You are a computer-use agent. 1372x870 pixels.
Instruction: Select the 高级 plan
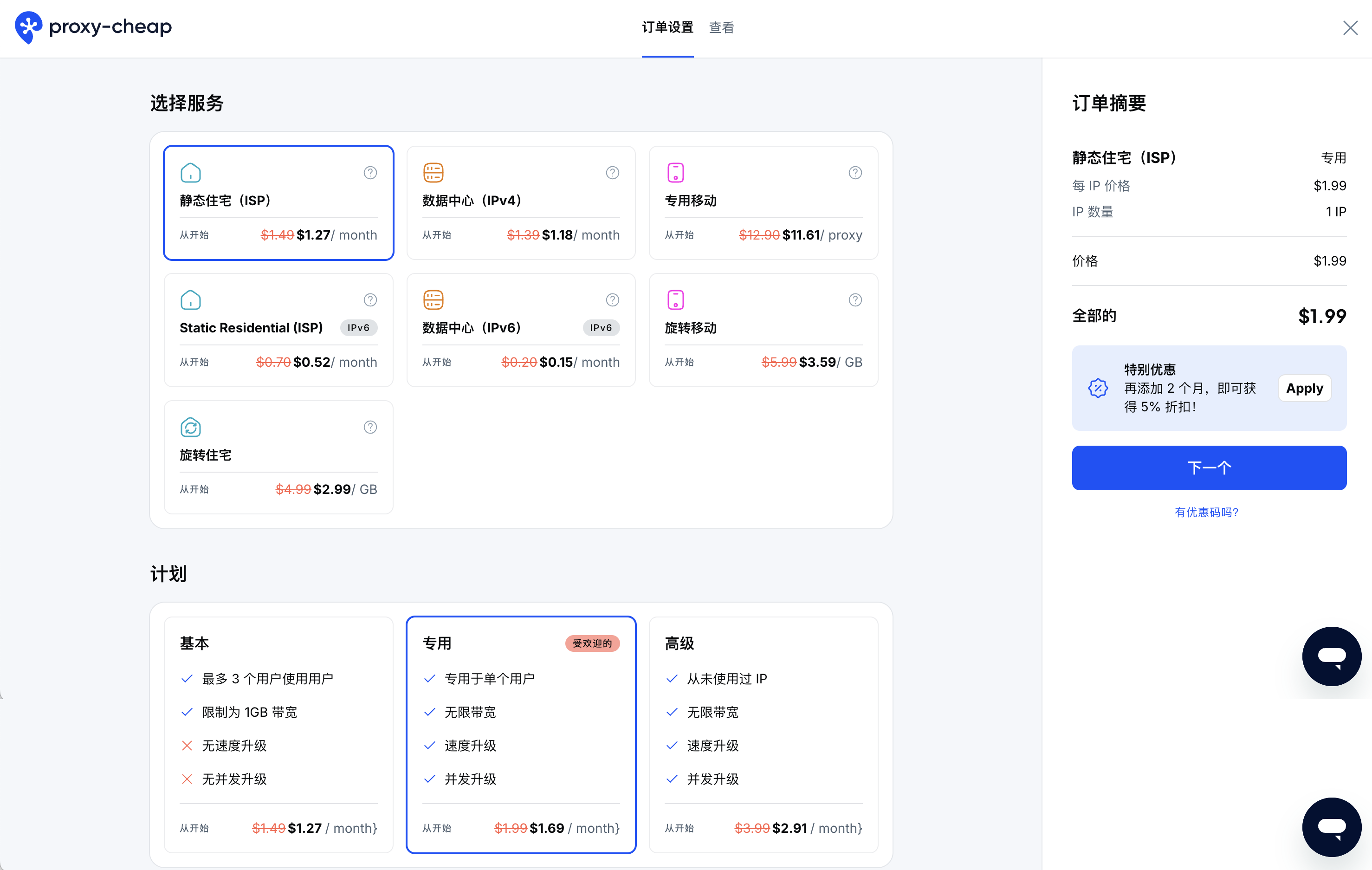(x=763, y=735)
